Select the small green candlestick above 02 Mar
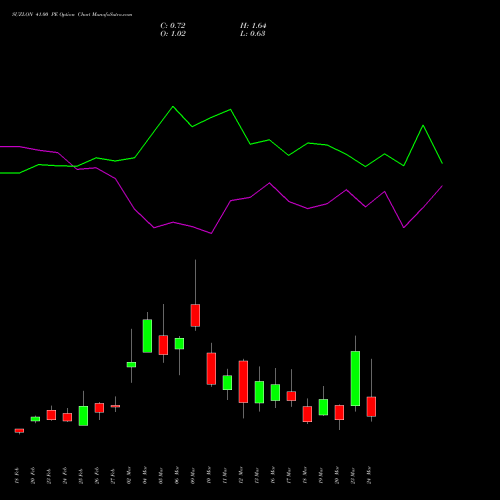The width and height of the screenshot is (500, 500). click(x=131, y=364)
